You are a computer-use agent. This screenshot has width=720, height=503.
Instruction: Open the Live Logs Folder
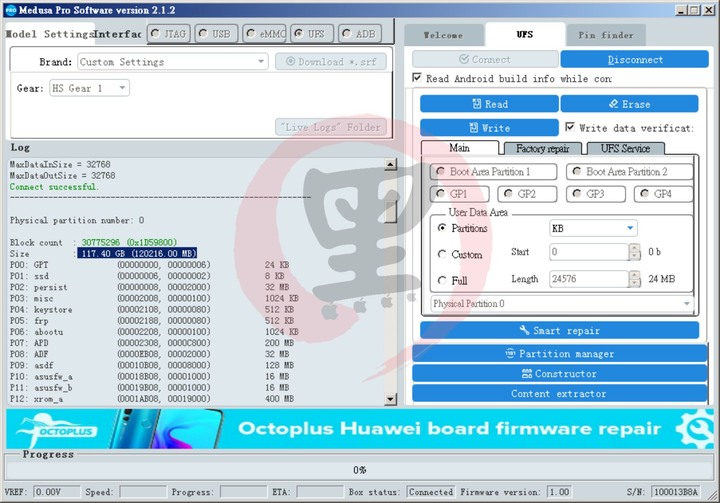point(331,127)
